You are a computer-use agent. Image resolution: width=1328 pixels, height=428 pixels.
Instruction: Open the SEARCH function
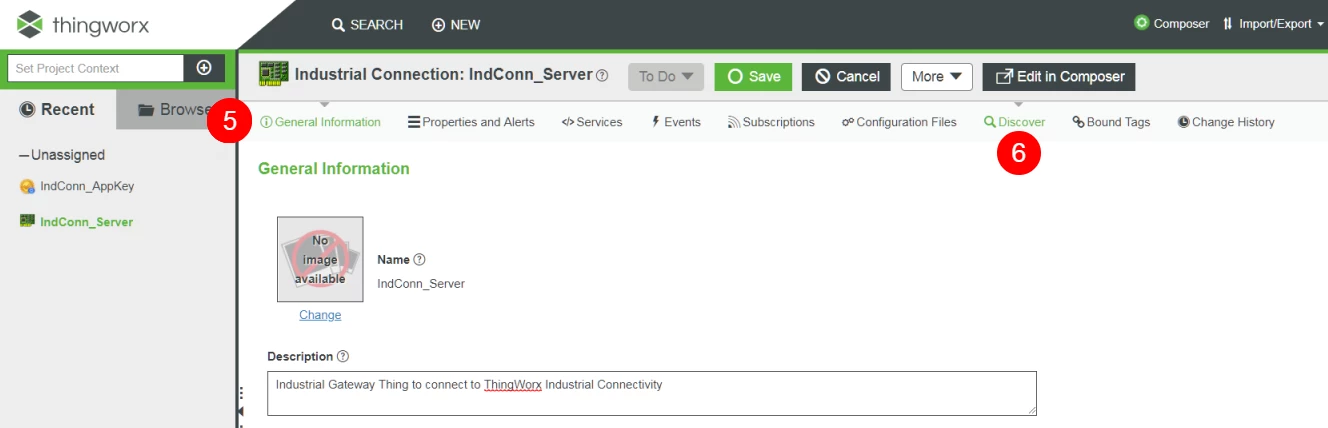(367, 25)
